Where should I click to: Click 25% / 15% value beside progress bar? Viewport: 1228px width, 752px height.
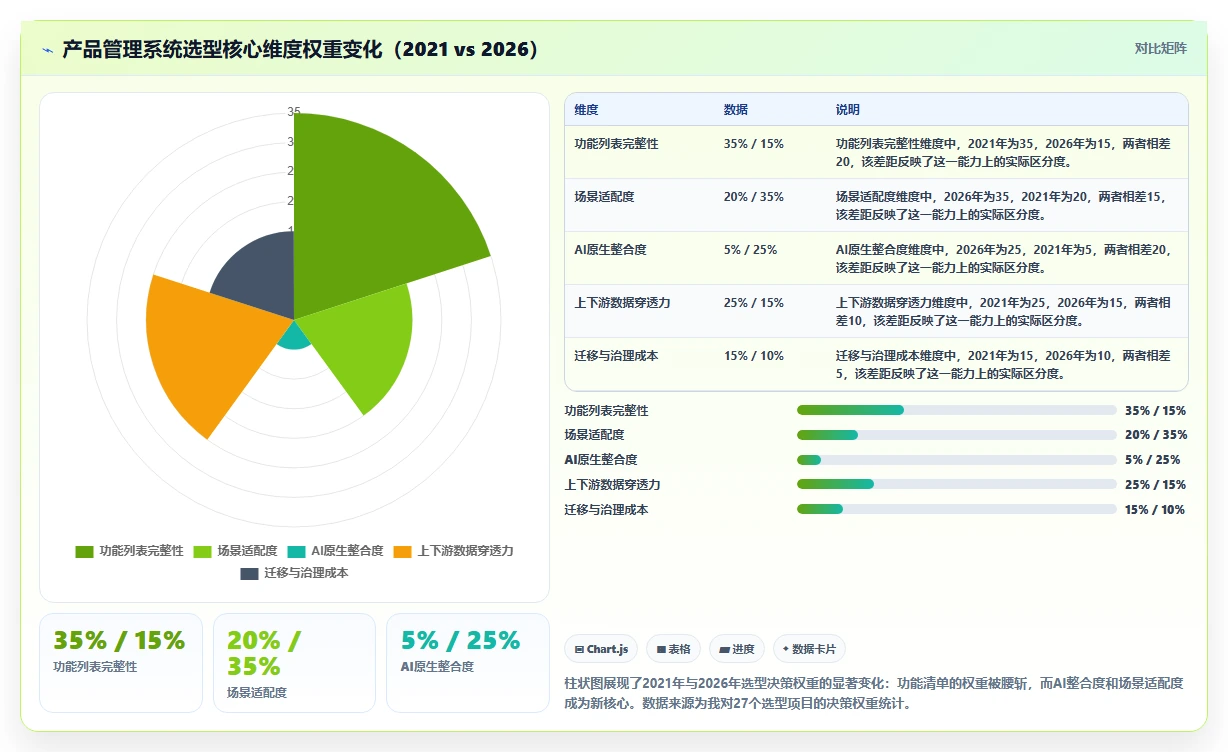coord(1155,484)
